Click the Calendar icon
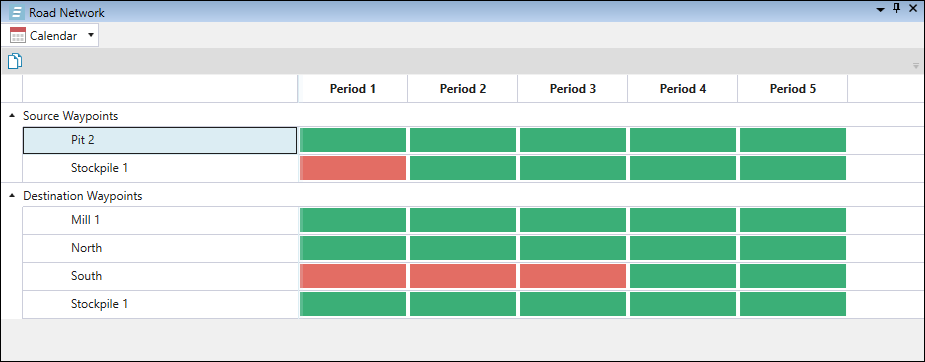 pyautogui.click(x=18, y=35)
